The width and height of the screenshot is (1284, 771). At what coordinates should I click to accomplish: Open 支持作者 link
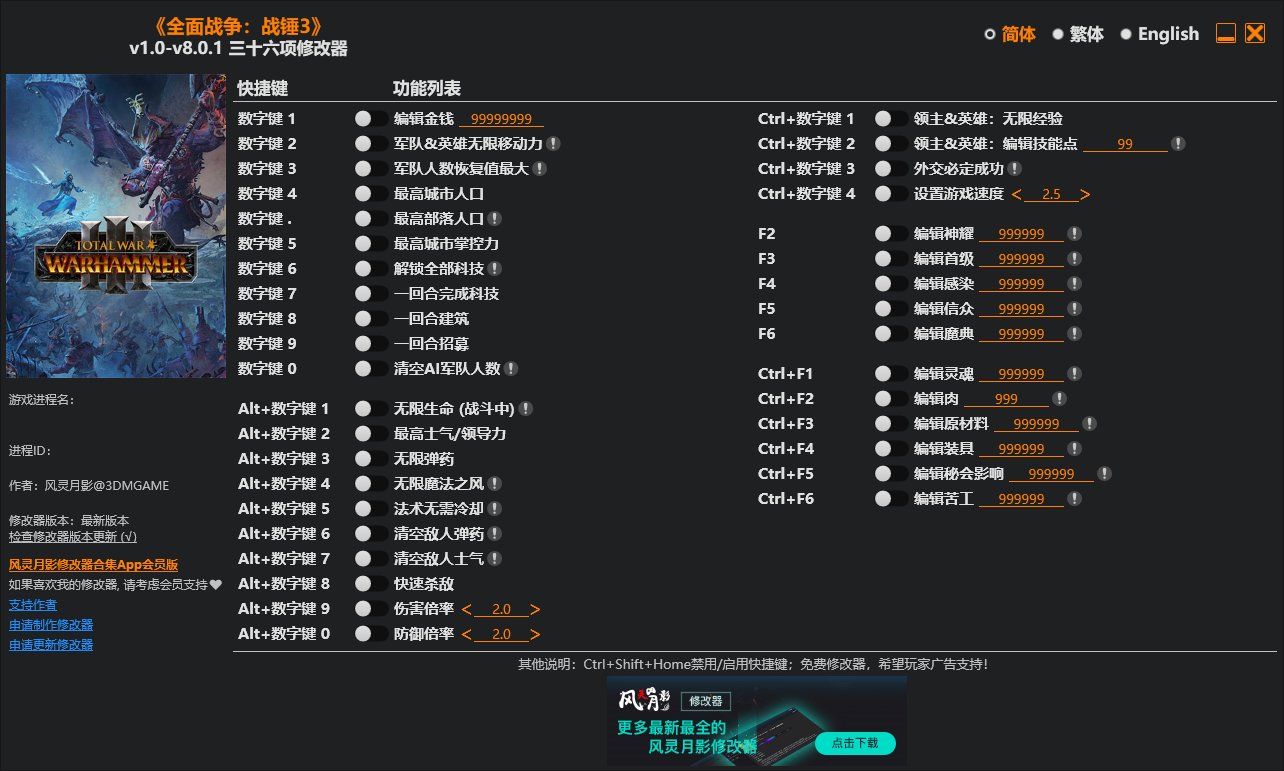[x=33, y=605]
